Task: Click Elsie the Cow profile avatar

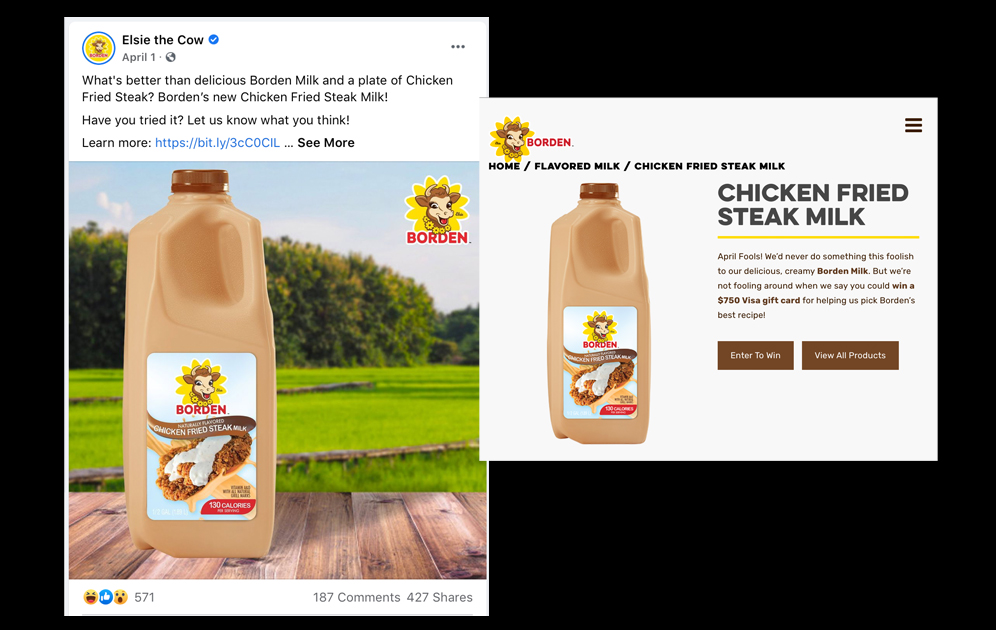Action: click(x=98, y=48)
